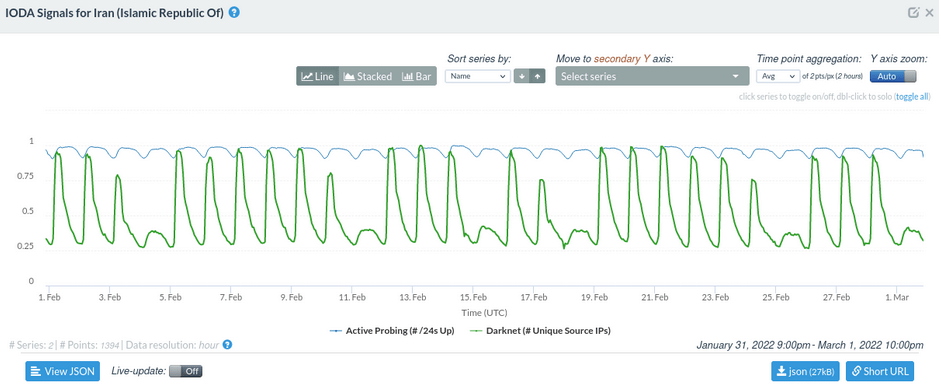Viewport: 941px width, 389px height.
Task: Click the date range text below chart
Action: [810, 345]
